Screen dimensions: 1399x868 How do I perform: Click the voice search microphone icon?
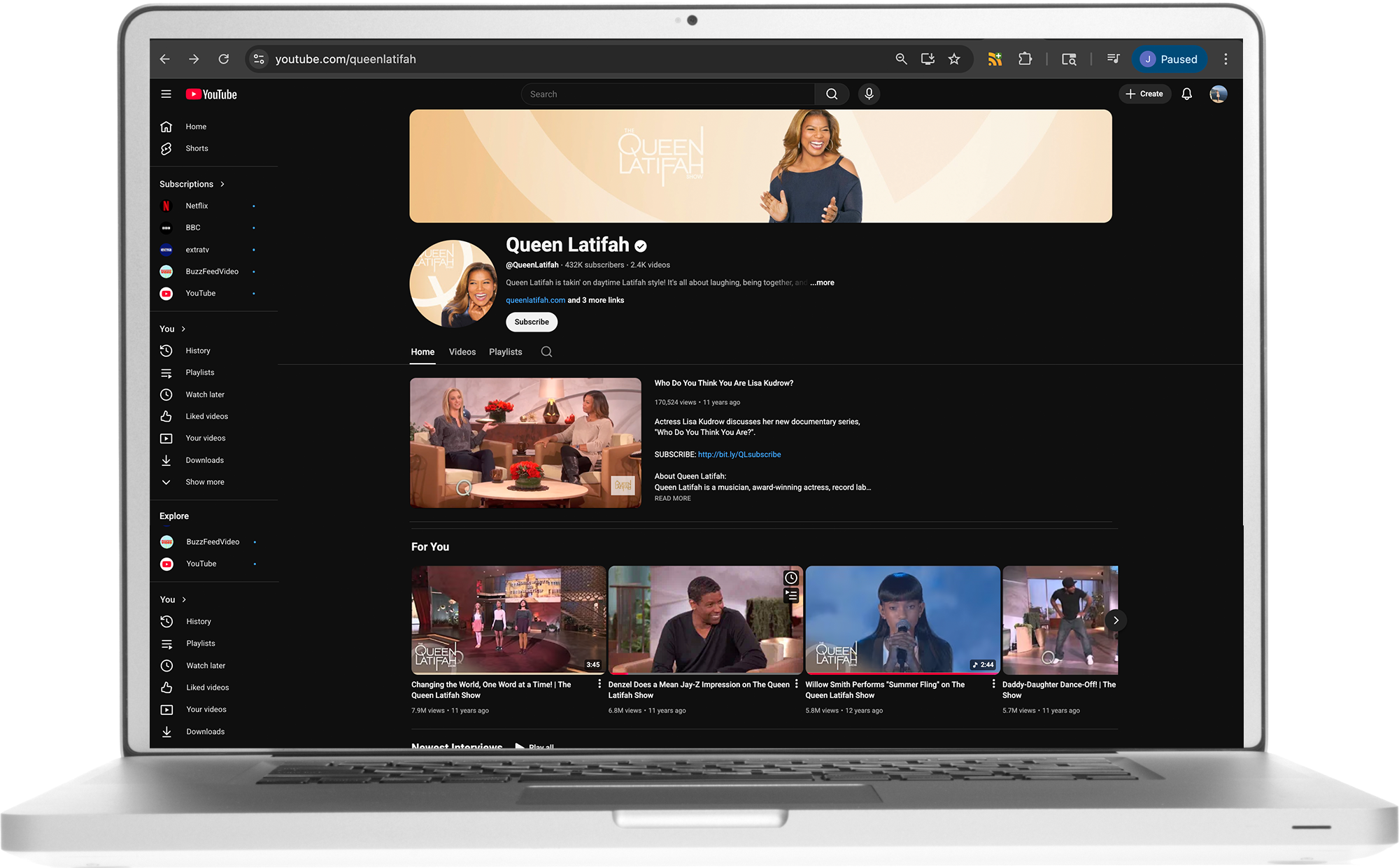869,94
